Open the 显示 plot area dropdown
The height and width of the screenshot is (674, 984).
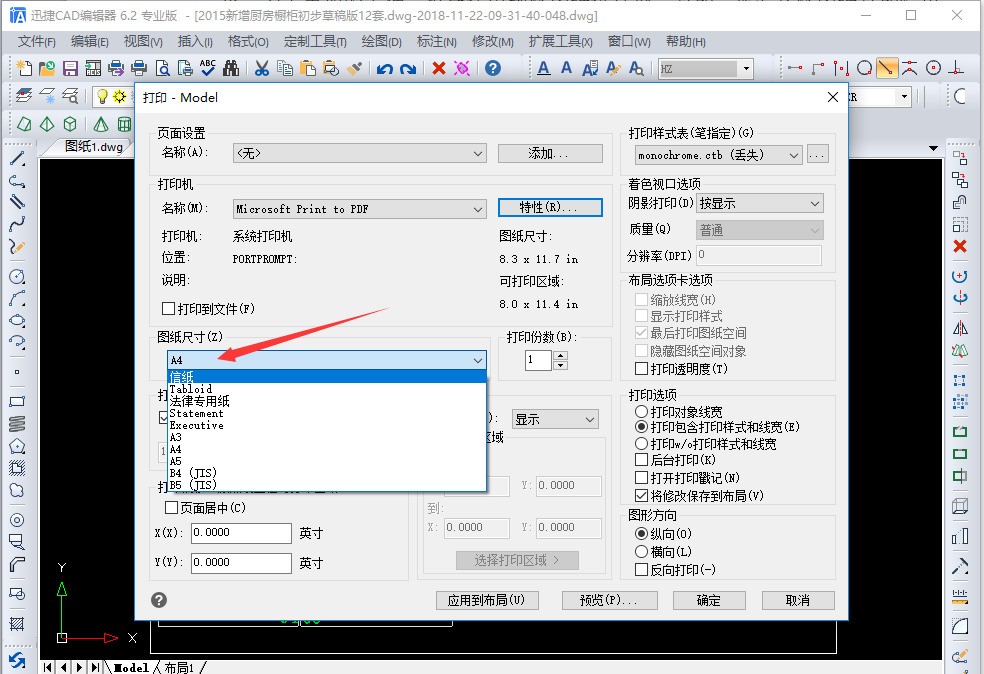pos(555,419)
